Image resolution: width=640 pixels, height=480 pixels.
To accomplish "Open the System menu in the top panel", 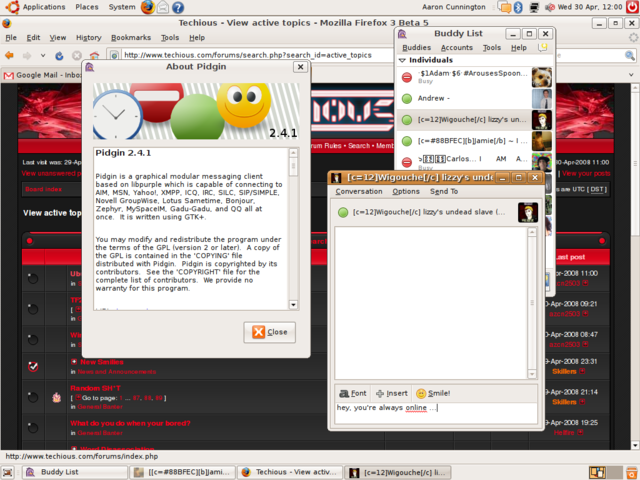I will pos(122,7).
